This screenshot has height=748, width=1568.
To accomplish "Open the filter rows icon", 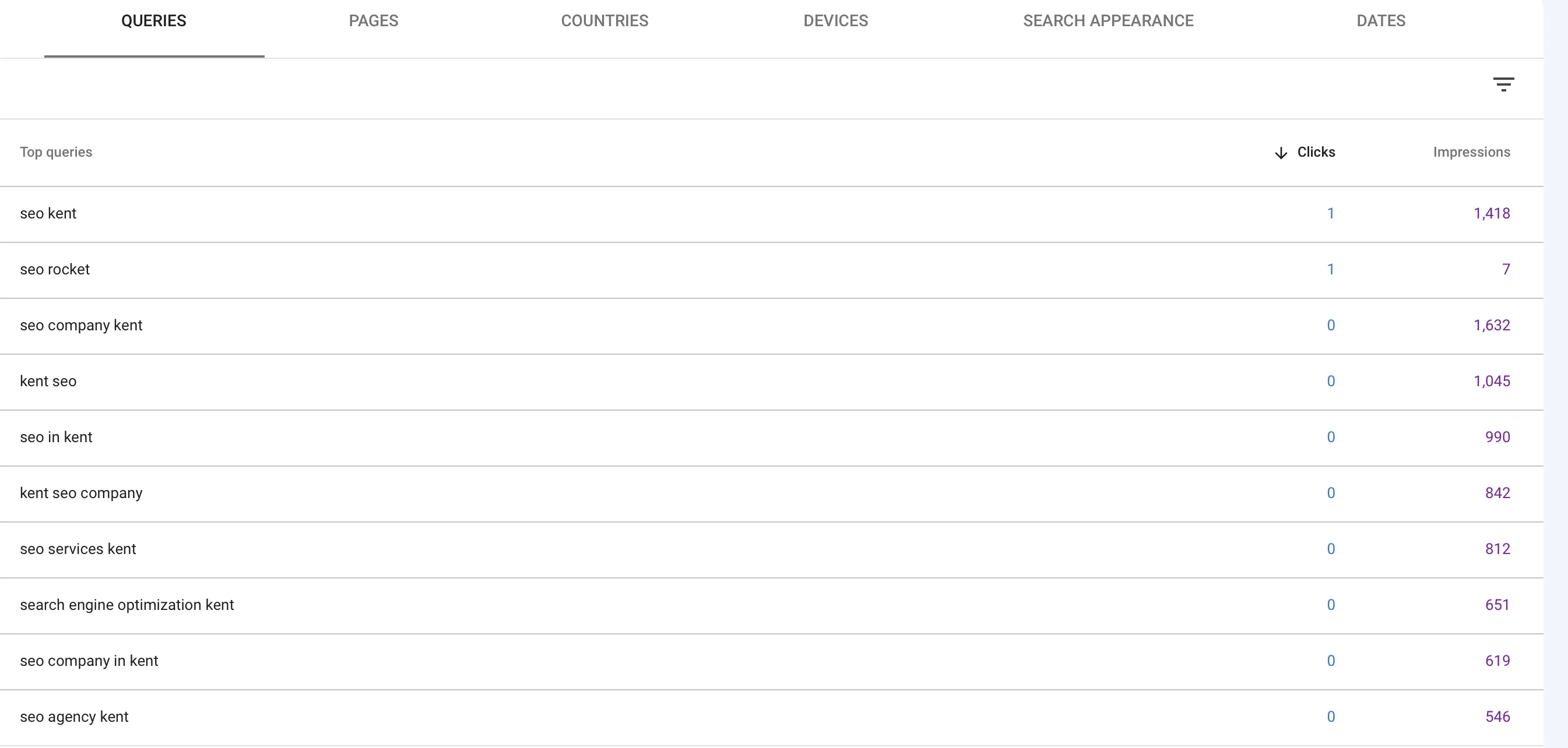I will [1503, 84].
